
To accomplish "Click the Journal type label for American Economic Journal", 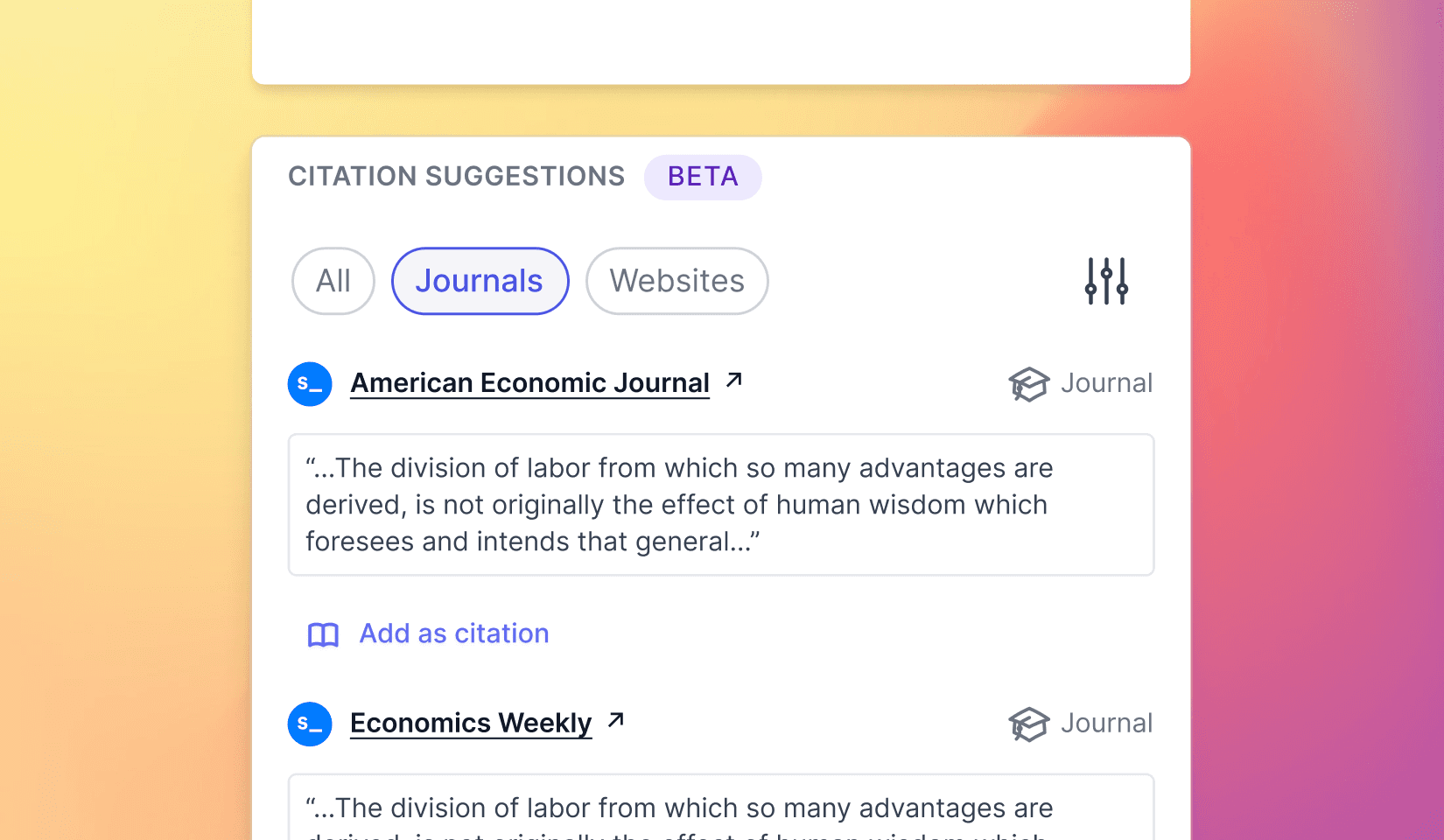I will pyautogui.click(x=1106, y=383).
